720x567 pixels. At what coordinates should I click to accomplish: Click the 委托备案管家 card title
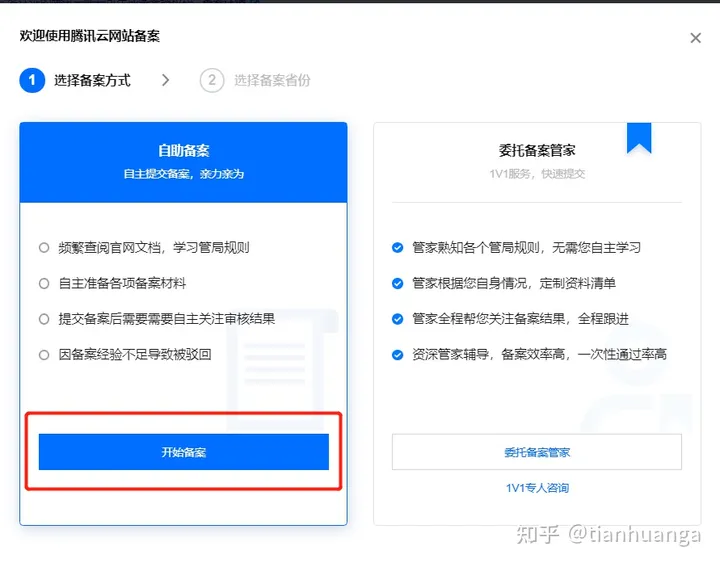pyautogui.click(x=537, y=150)
